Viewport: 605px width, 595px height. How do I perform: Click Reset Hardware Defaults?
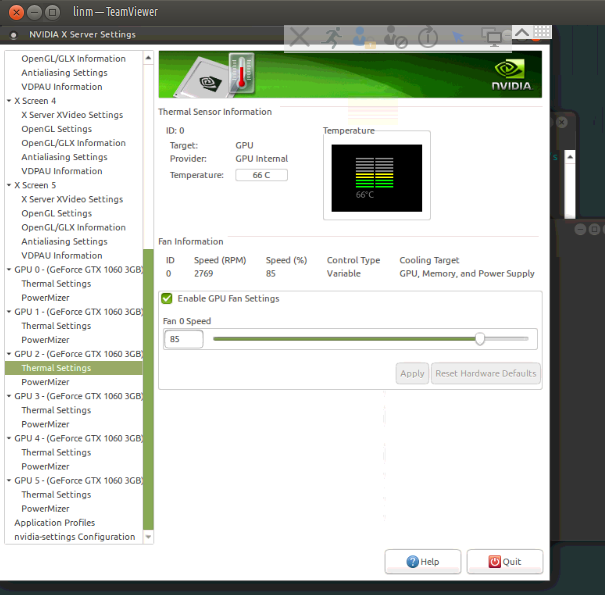(486, 373)
